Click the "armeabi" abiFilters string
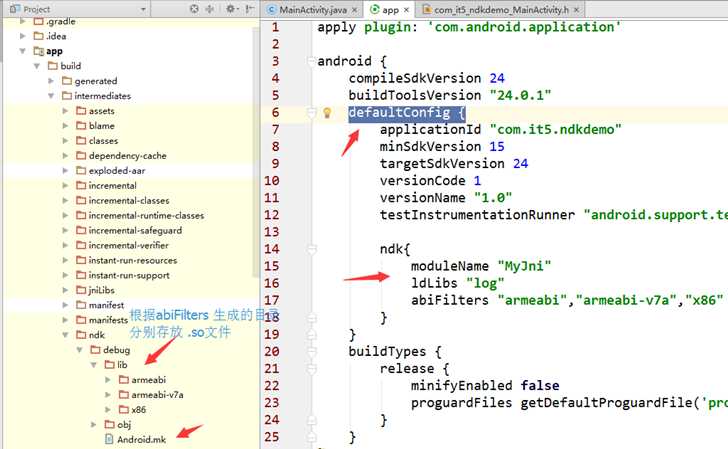Viewport: 728px width, 449px height. [532, 300]
